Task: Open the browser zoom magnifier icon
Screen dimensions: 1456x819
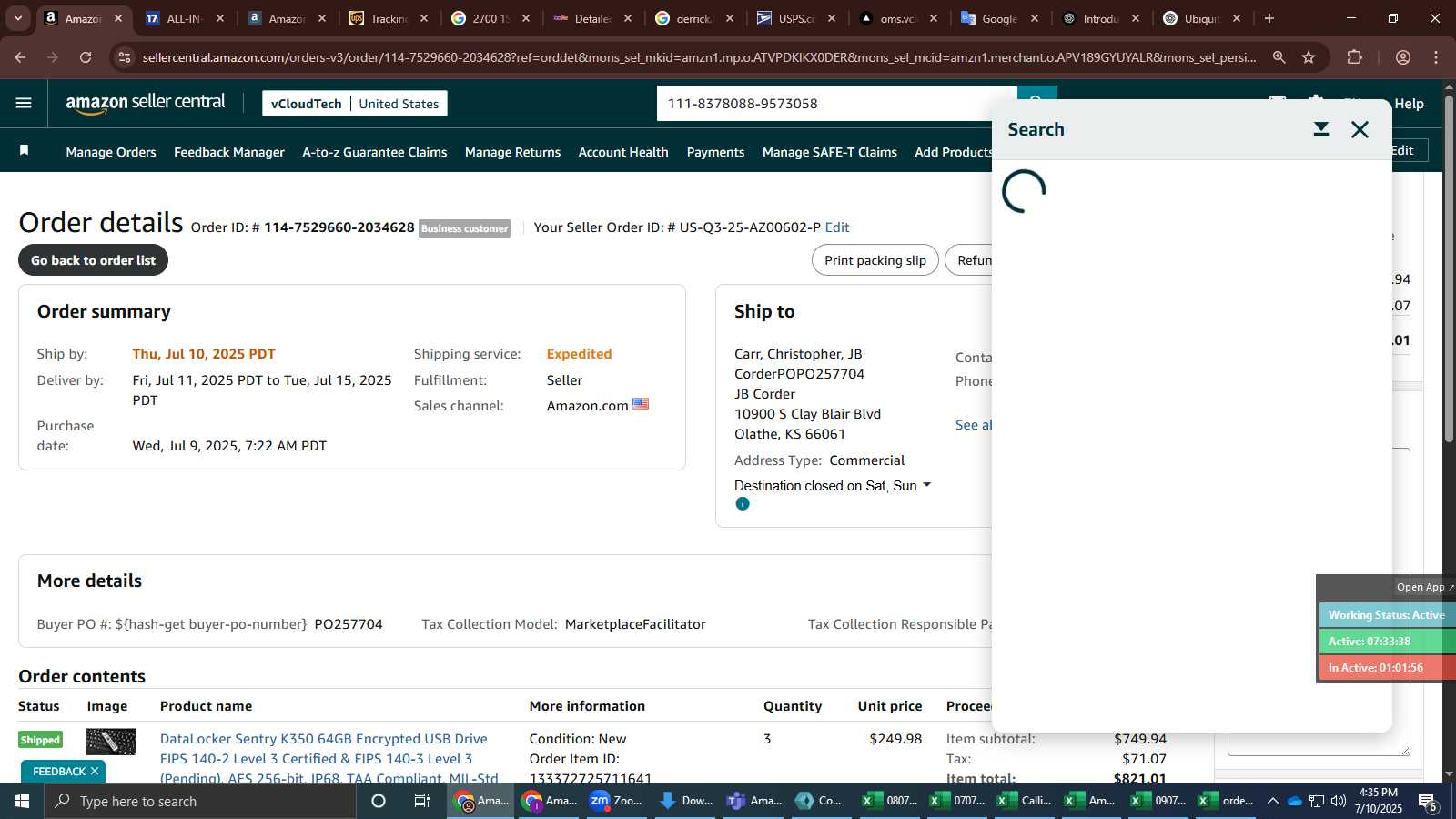Action: click(x=1279, y=57)
